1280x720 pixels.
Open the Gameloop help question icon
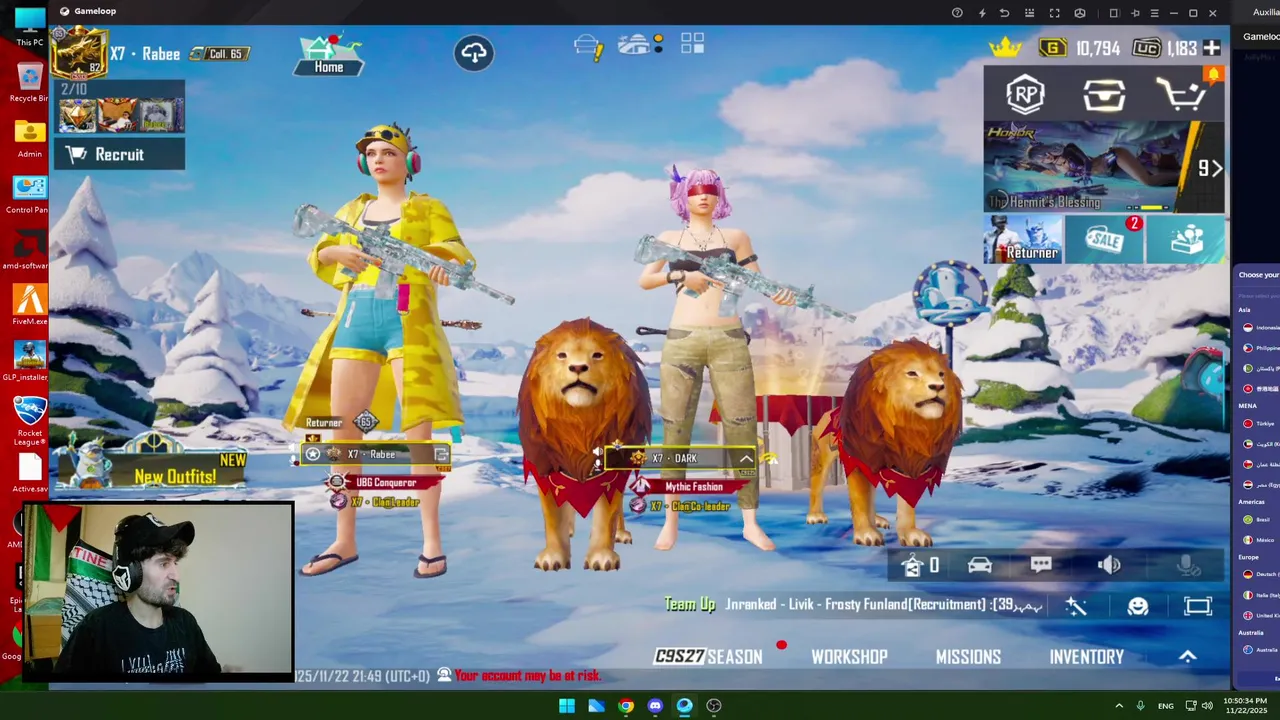(x=957, y=13)
